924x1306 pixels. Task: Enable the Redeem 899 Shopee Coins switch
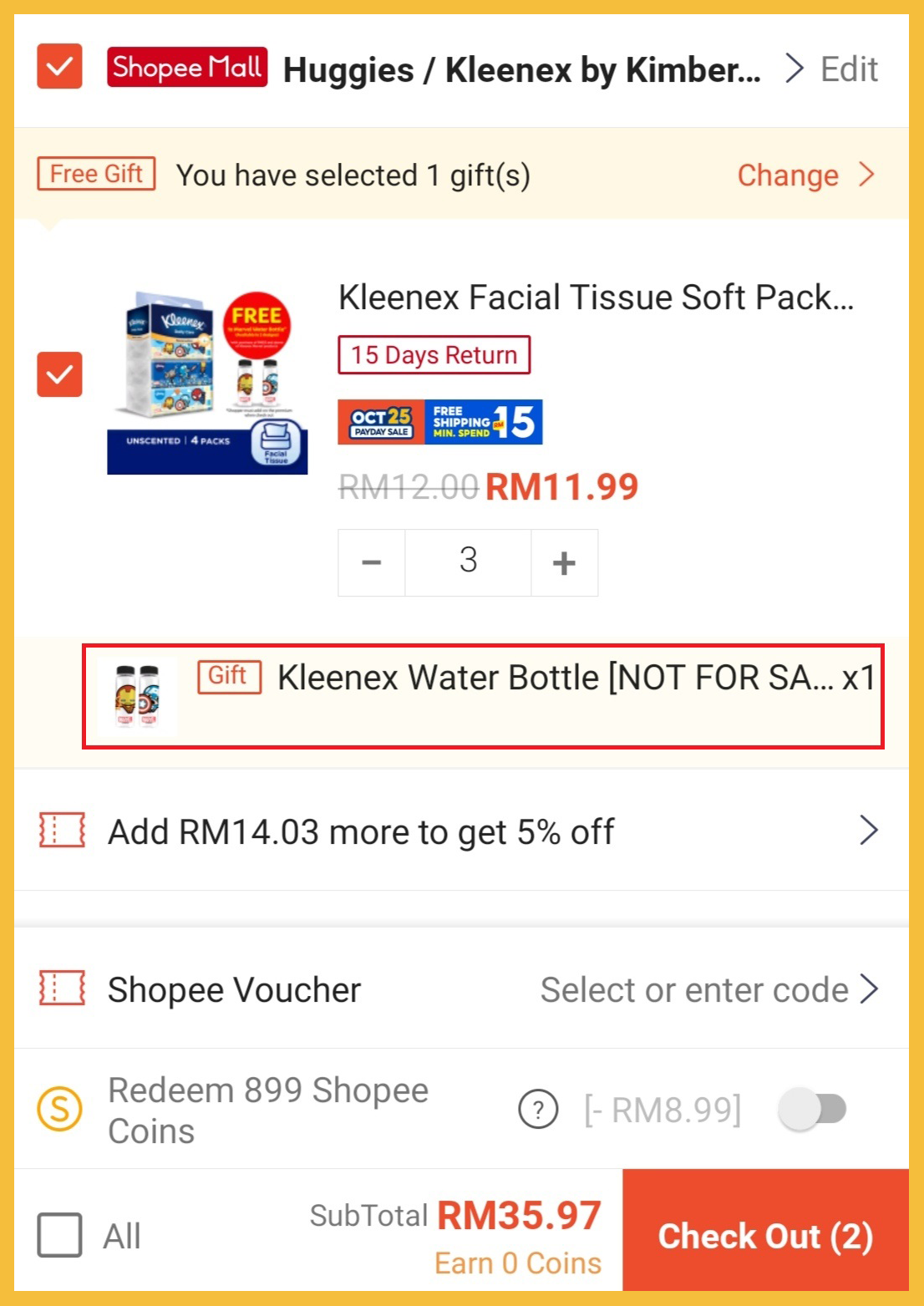(x=811, y=1109)
